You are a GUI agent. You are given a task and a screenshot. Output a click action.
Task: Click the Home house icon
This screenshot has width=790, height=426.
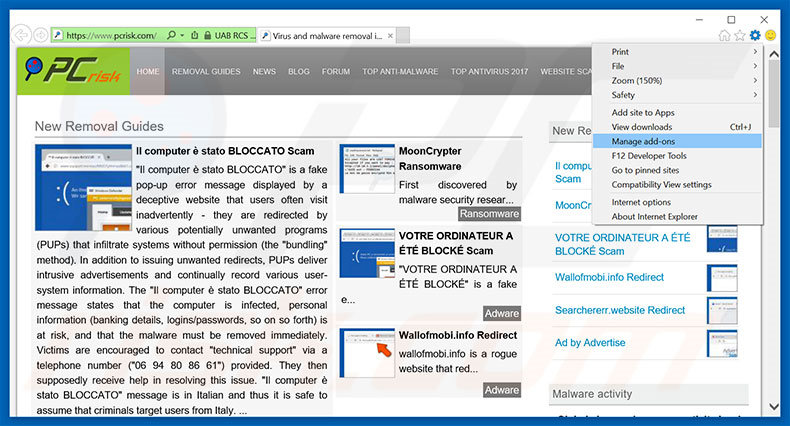725,35
